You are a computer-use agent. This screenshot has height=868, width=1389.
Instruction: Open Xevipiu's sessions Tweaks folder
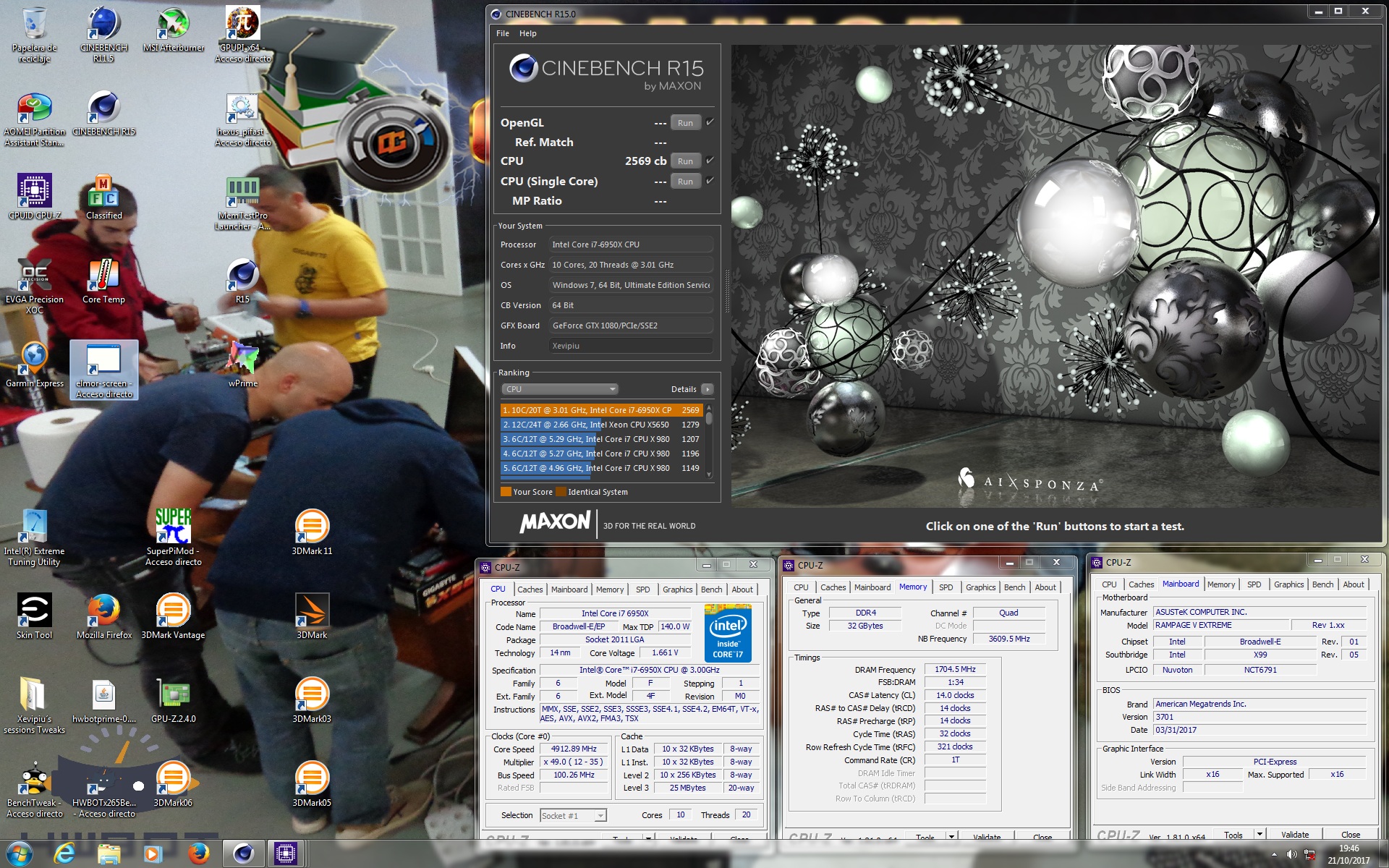click(x=34, y=706)
